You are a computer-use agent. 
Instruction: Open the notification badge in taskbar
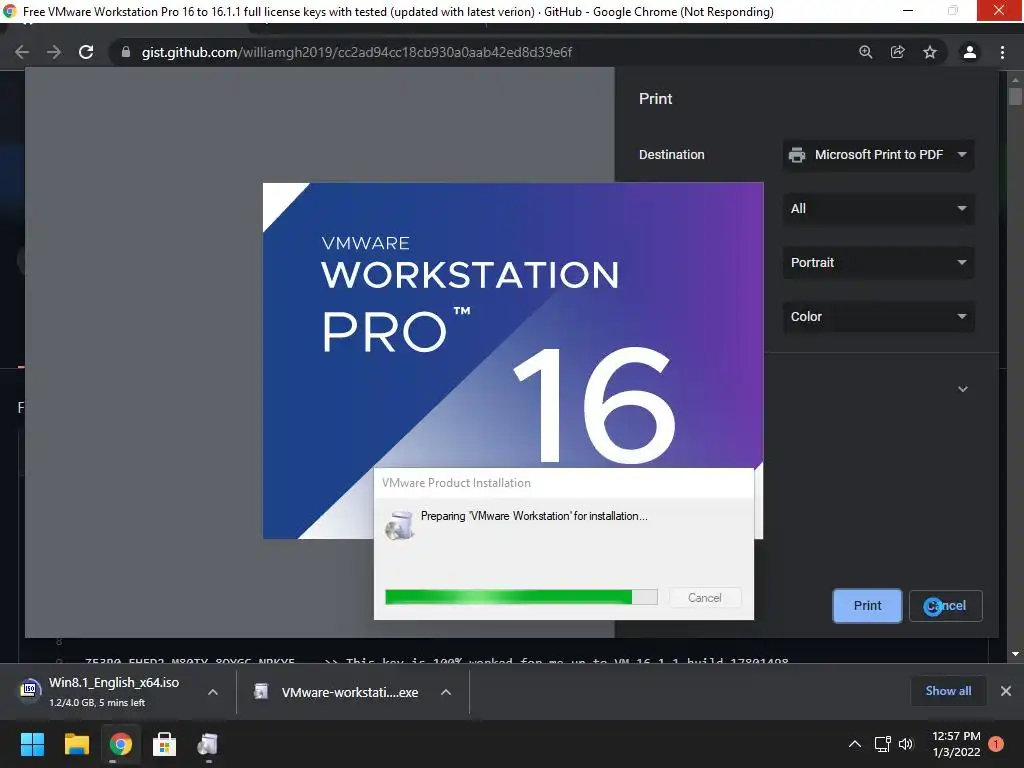click(x=996, y=744)
